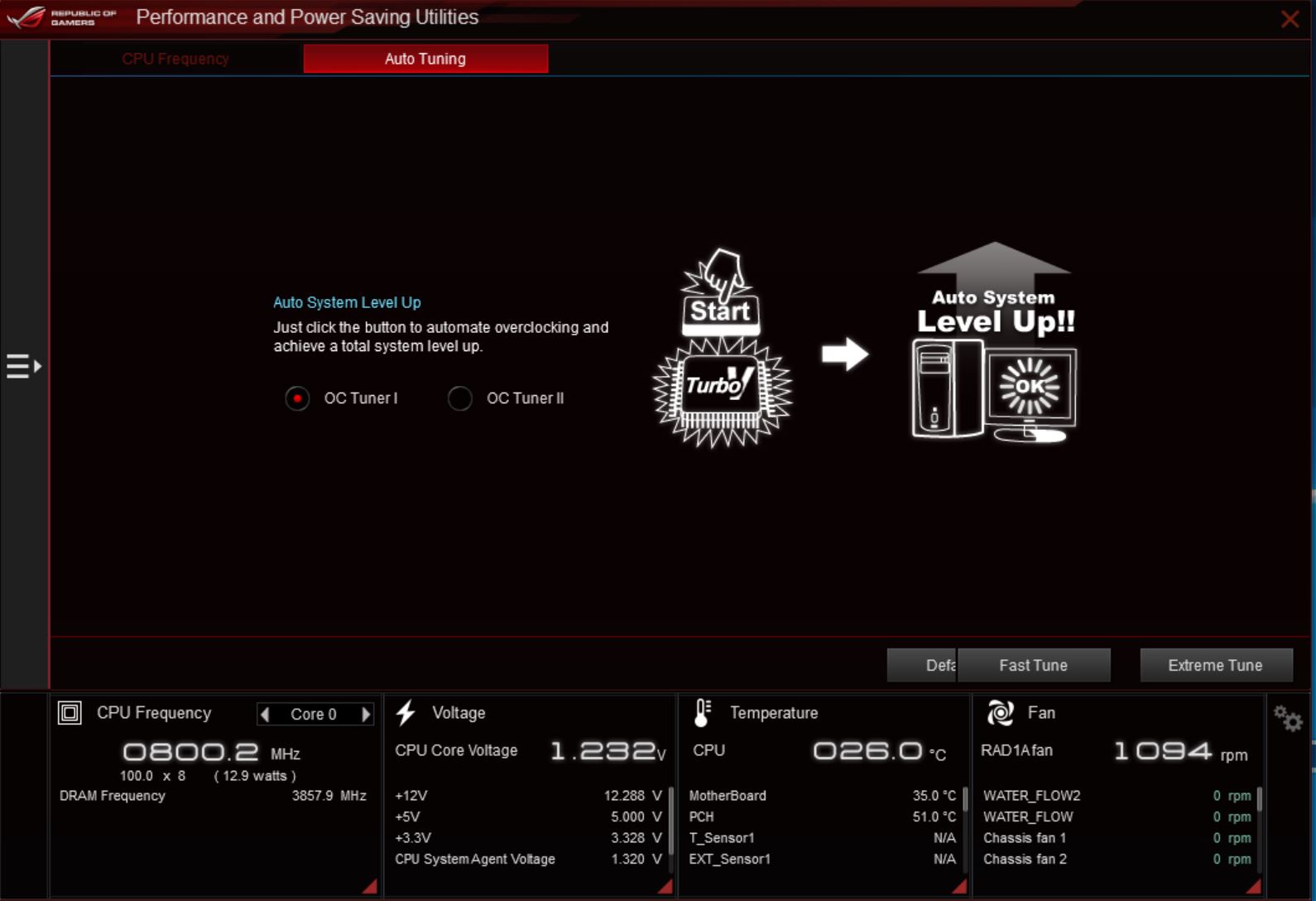Image resolution: width=1316 pixels, height=901 pixels.
Task: Click the +12V voltage row
Action: (528, 795)
